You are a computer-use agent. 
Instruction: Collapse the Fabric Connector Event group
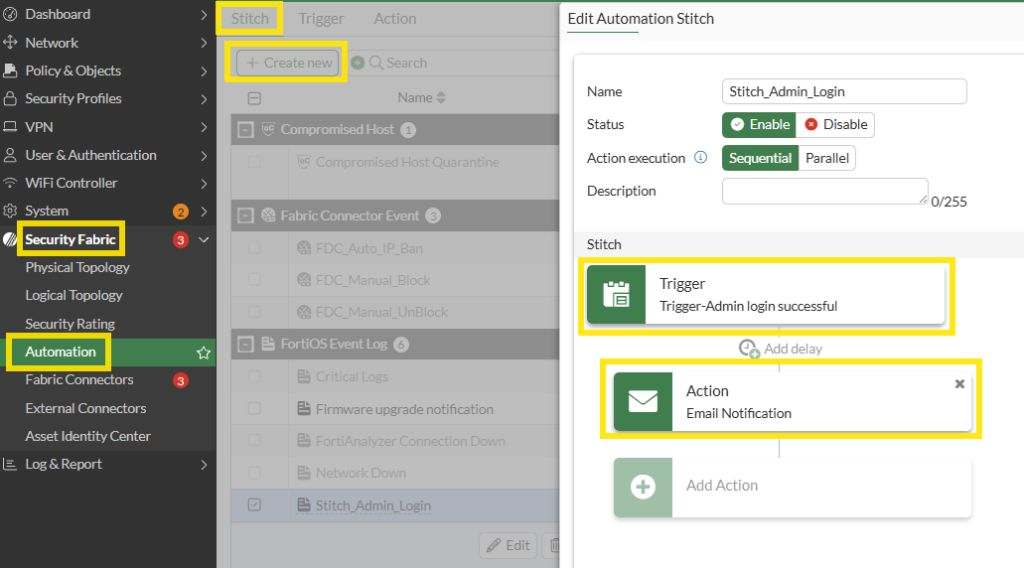coord(246,215)
